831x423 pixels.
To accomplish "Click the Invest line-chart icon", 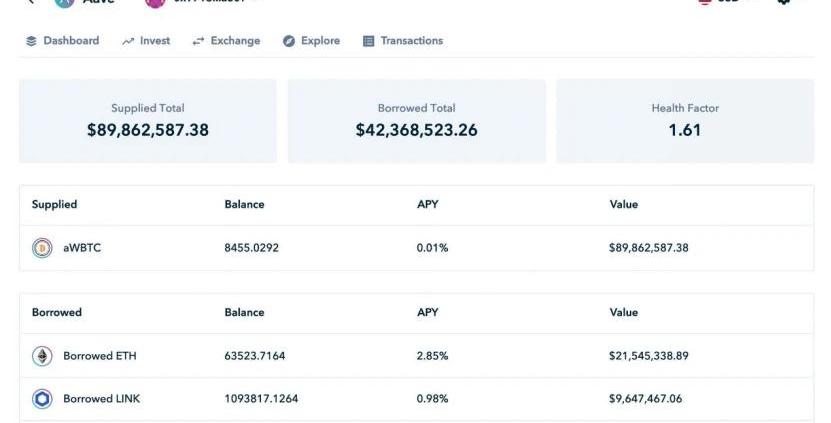I will [128, 41].
